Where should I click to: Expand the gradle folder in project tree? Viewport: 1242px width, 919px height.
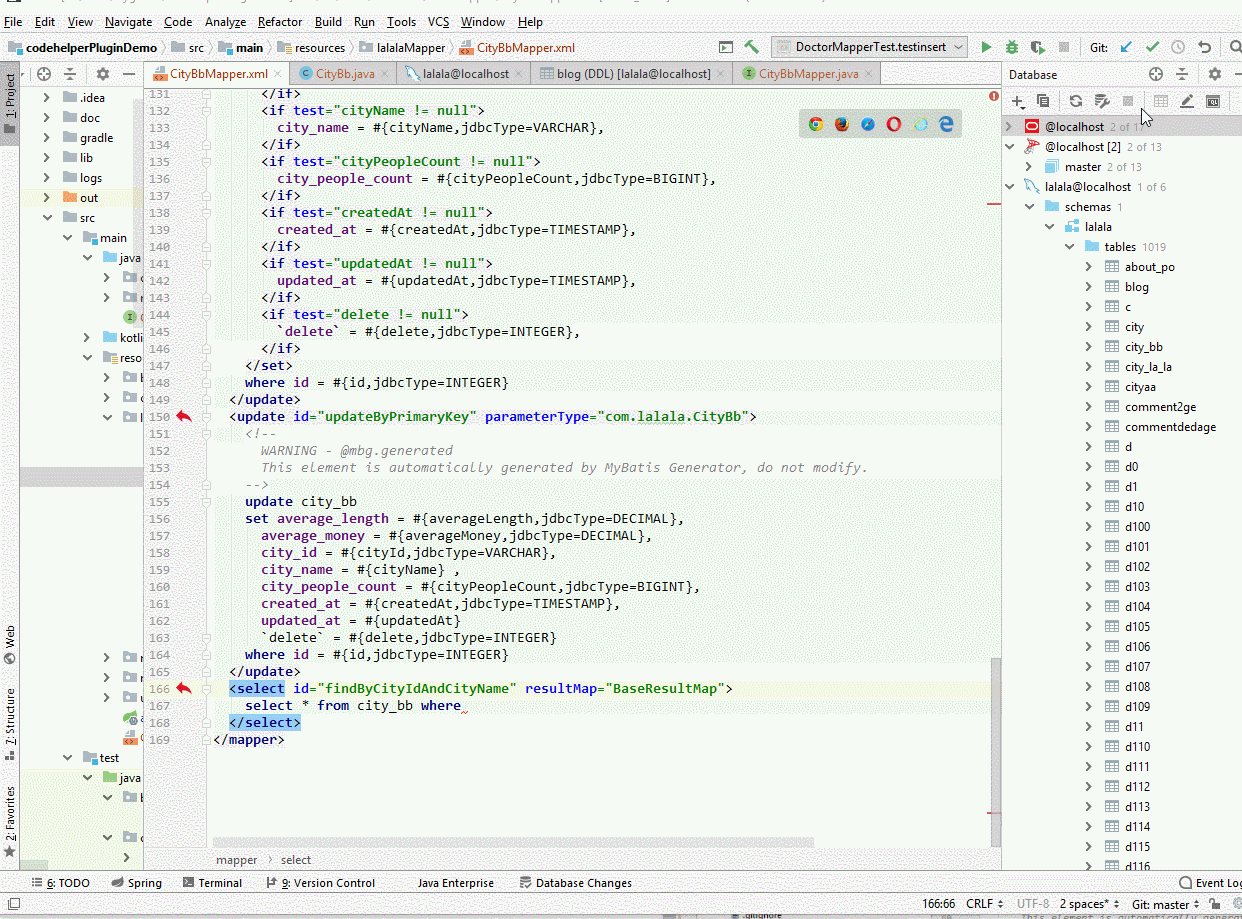47,138
